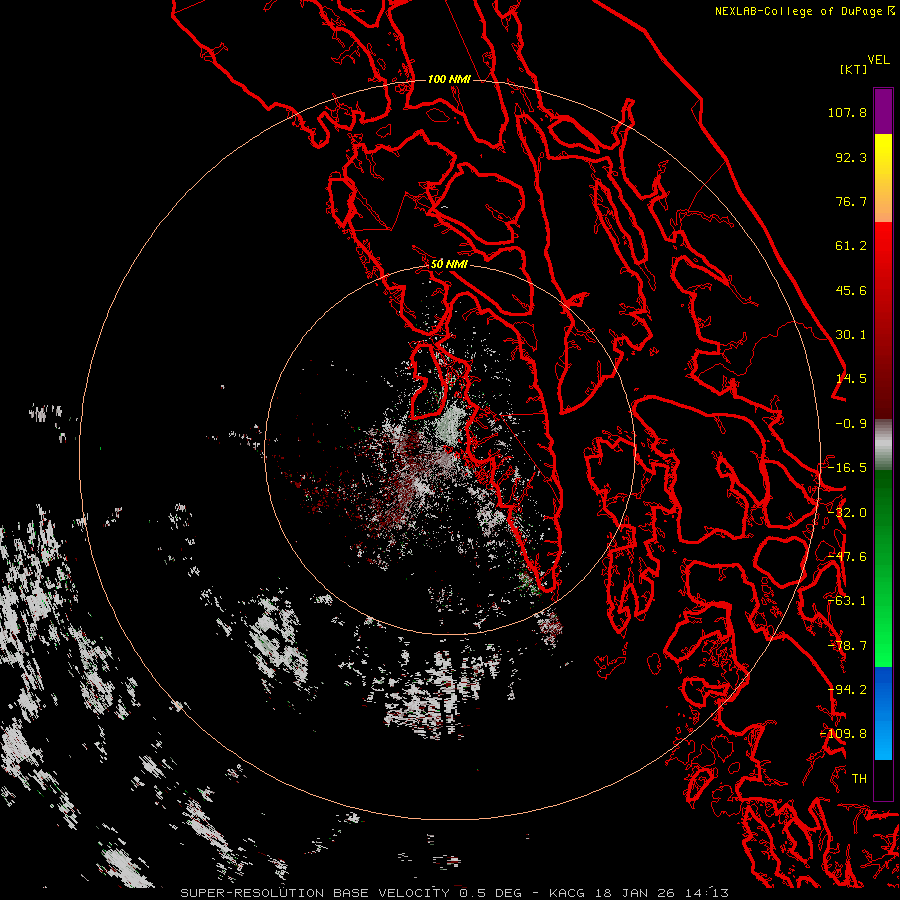Click the [KT] units label
900x900 pixels.
click(854, 69)
